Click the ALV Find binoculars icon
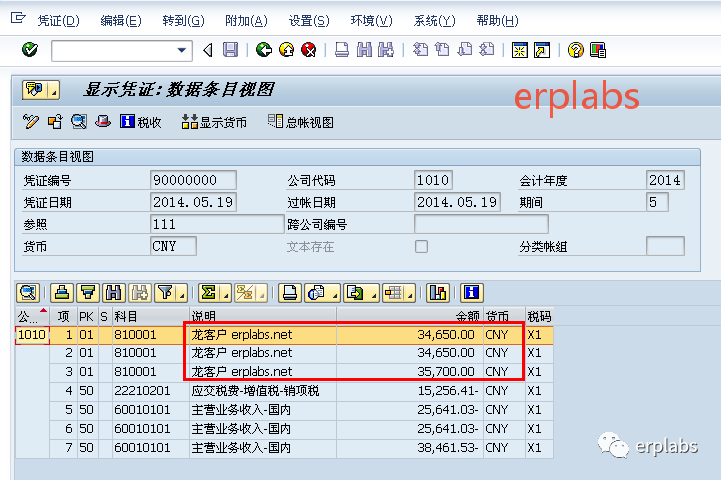This screenshot has width=721, height=480. (114, 292)
